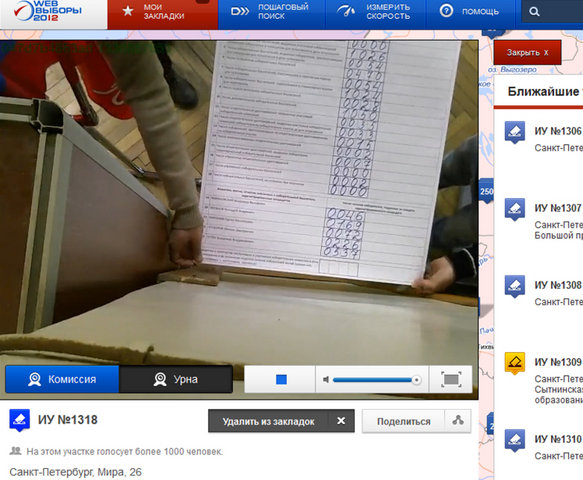
Task: Open Пошаговый поиск menu
Action: (x=271, y=12)
